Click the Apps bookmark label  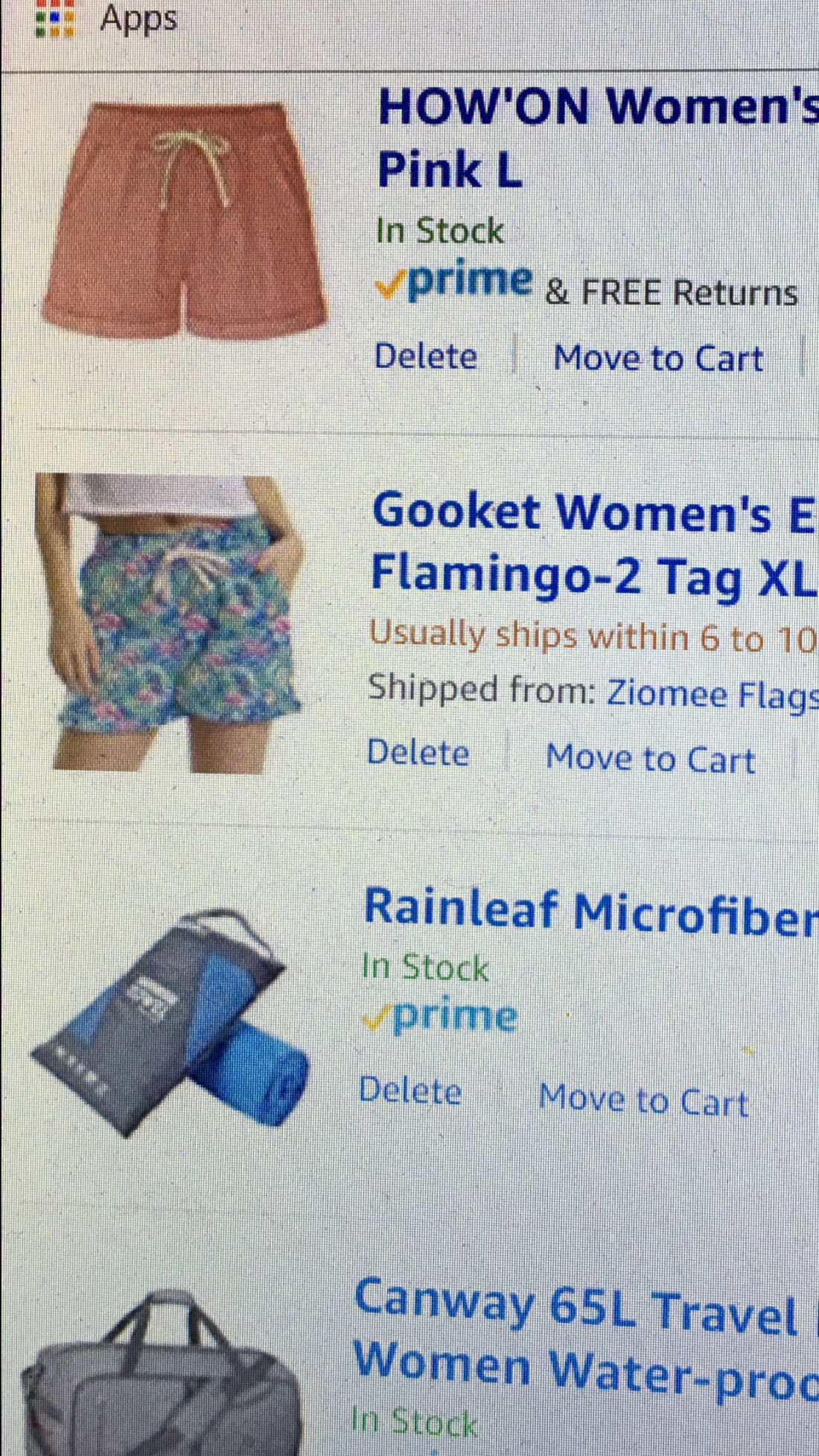138,19
